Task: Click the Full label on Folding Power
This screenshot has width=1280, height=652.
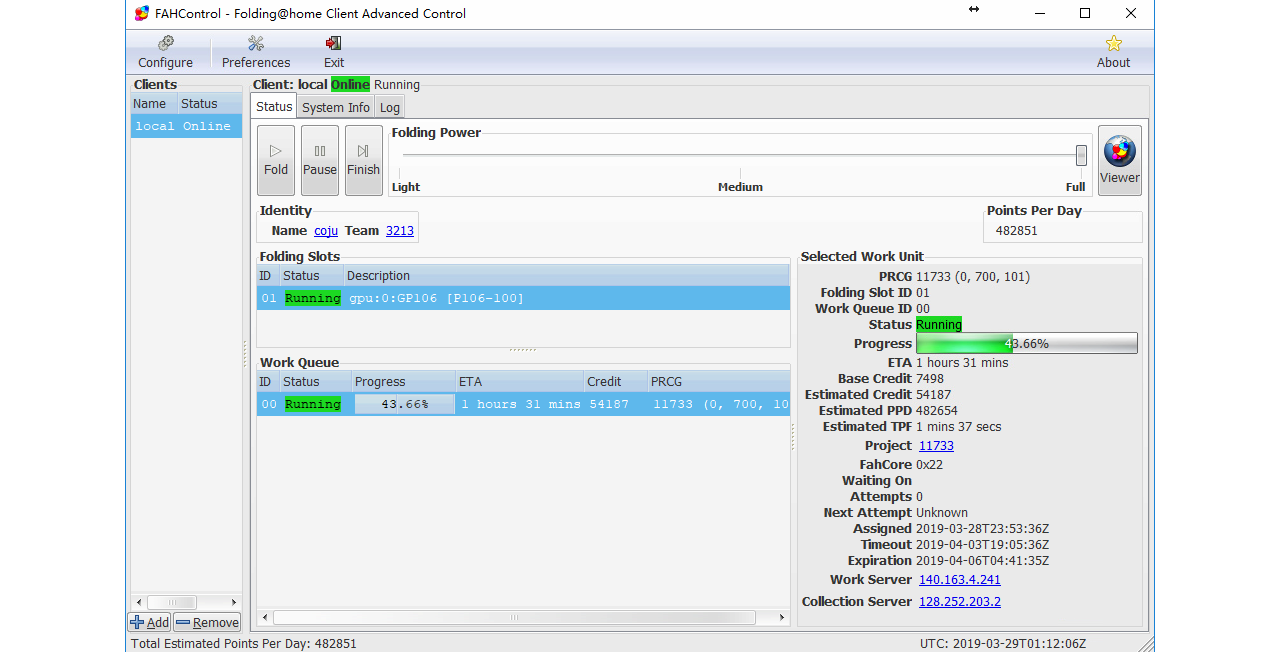Action: point(1076,187)
